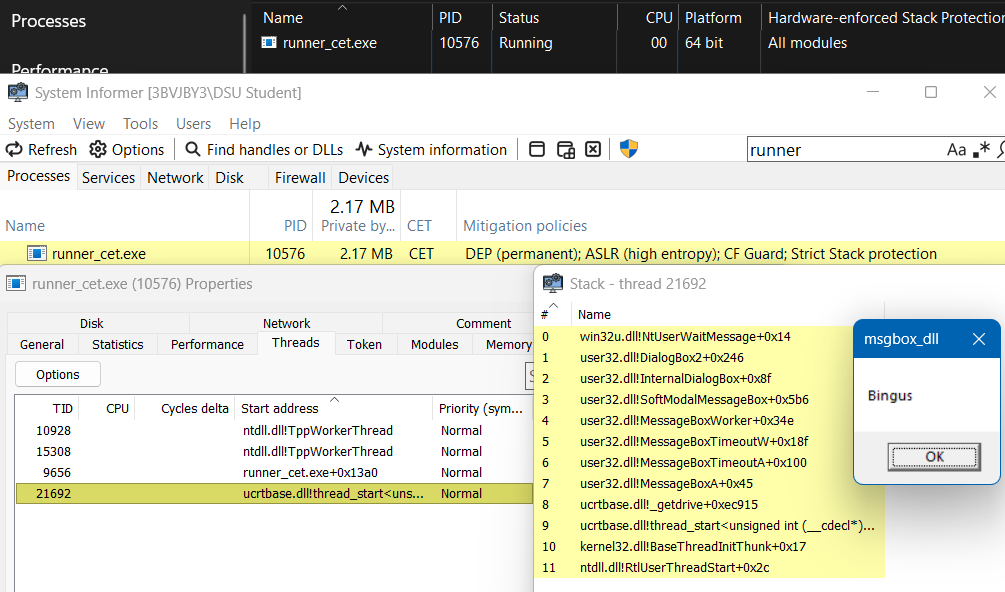
Task: Switch to the Services tab
Action: (108, 177)
